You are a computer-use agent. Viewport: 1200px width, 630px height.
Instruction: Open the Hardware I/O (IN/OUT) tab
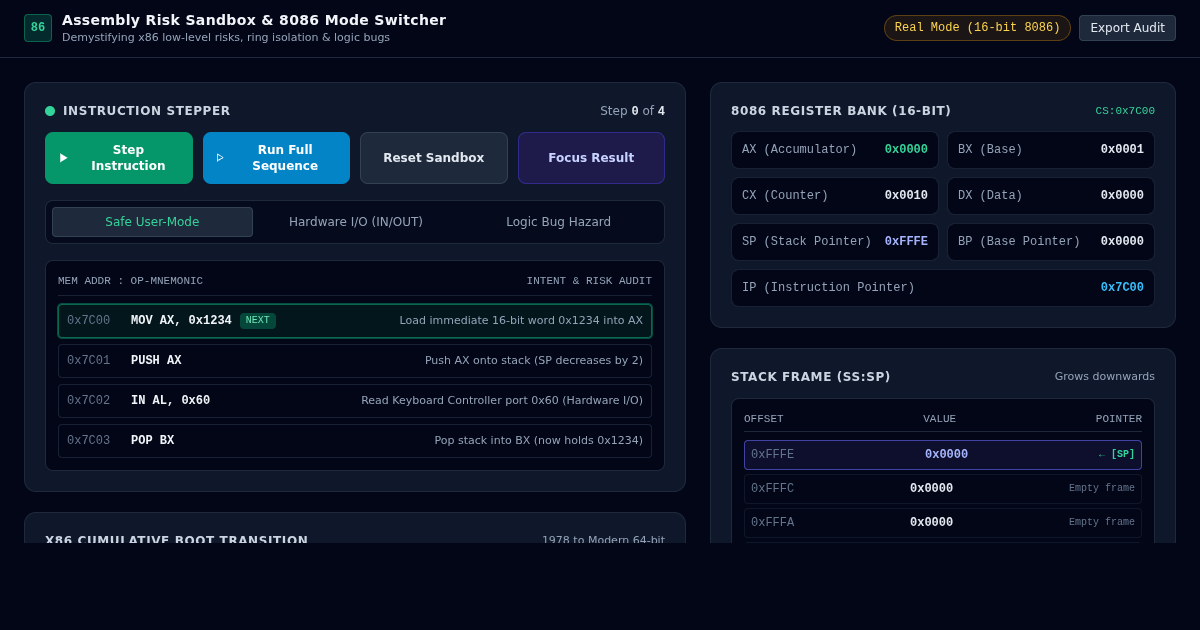click(356, 222)
